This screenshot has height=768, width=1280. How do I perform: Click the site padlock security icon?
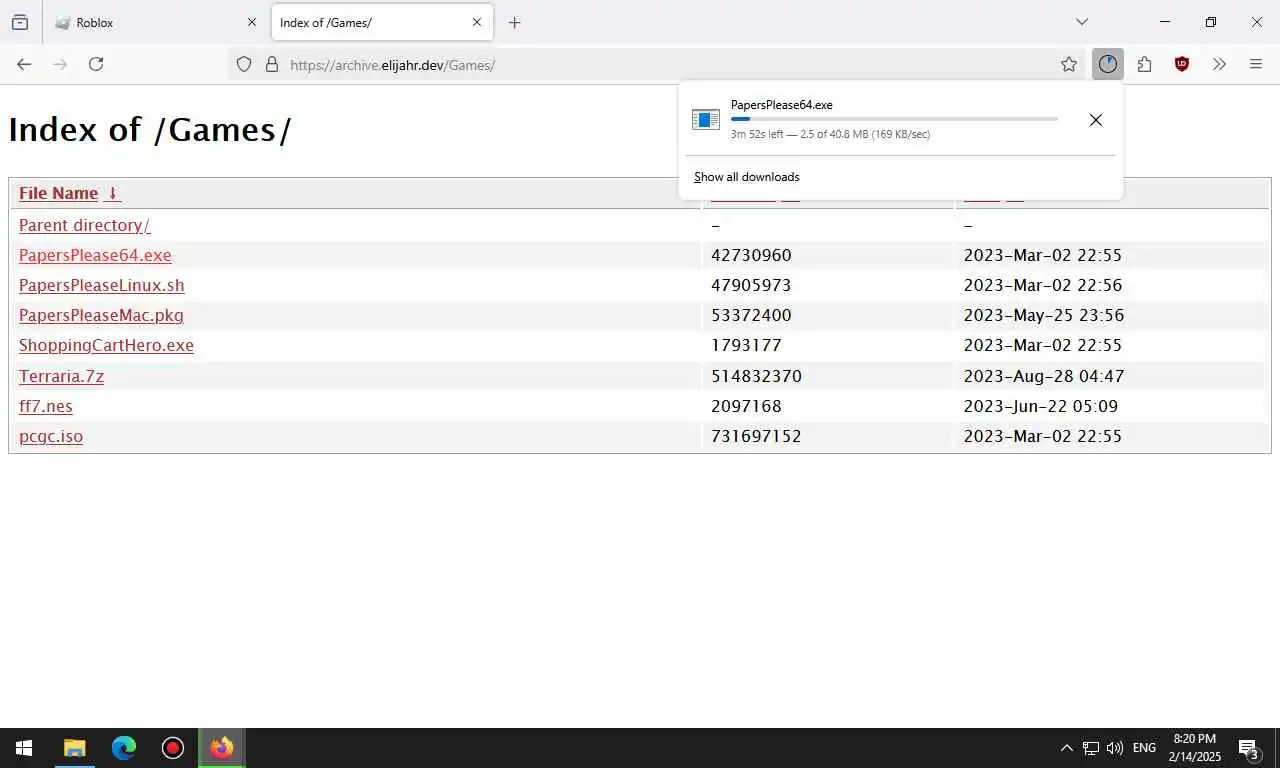pos(271,64)
